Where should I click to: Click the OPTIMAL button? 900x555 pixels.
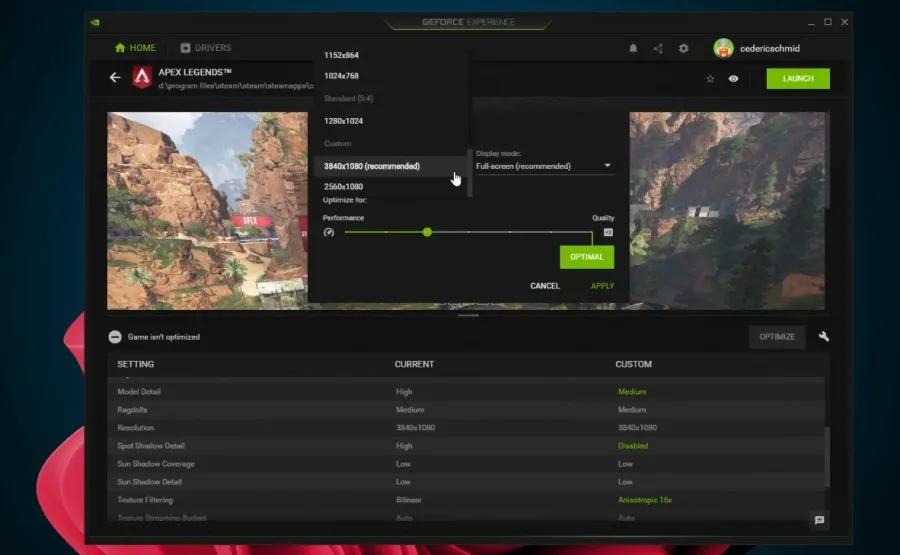click(587, 257)
